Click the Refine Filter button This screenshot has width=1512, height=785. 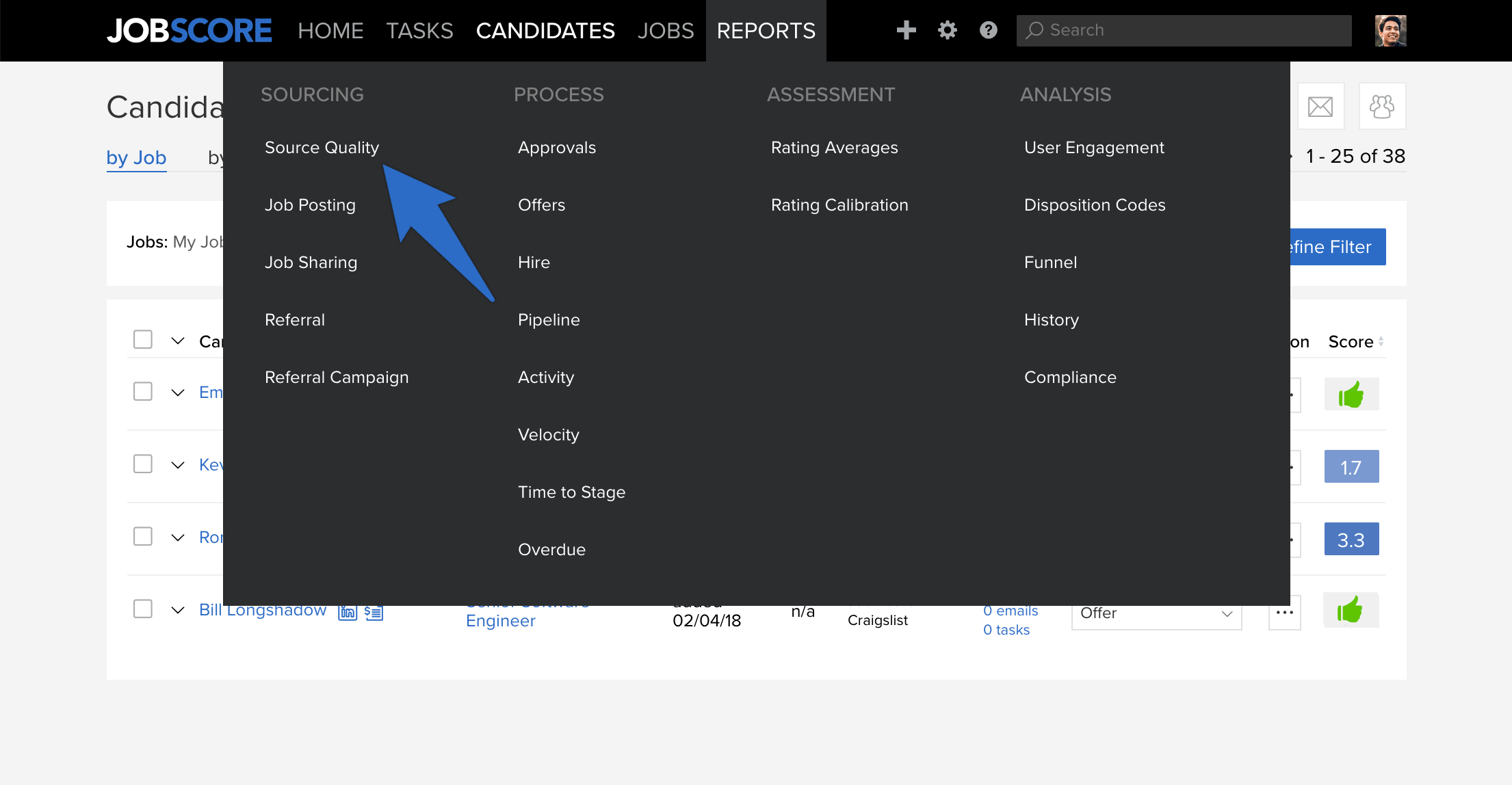1338,247
